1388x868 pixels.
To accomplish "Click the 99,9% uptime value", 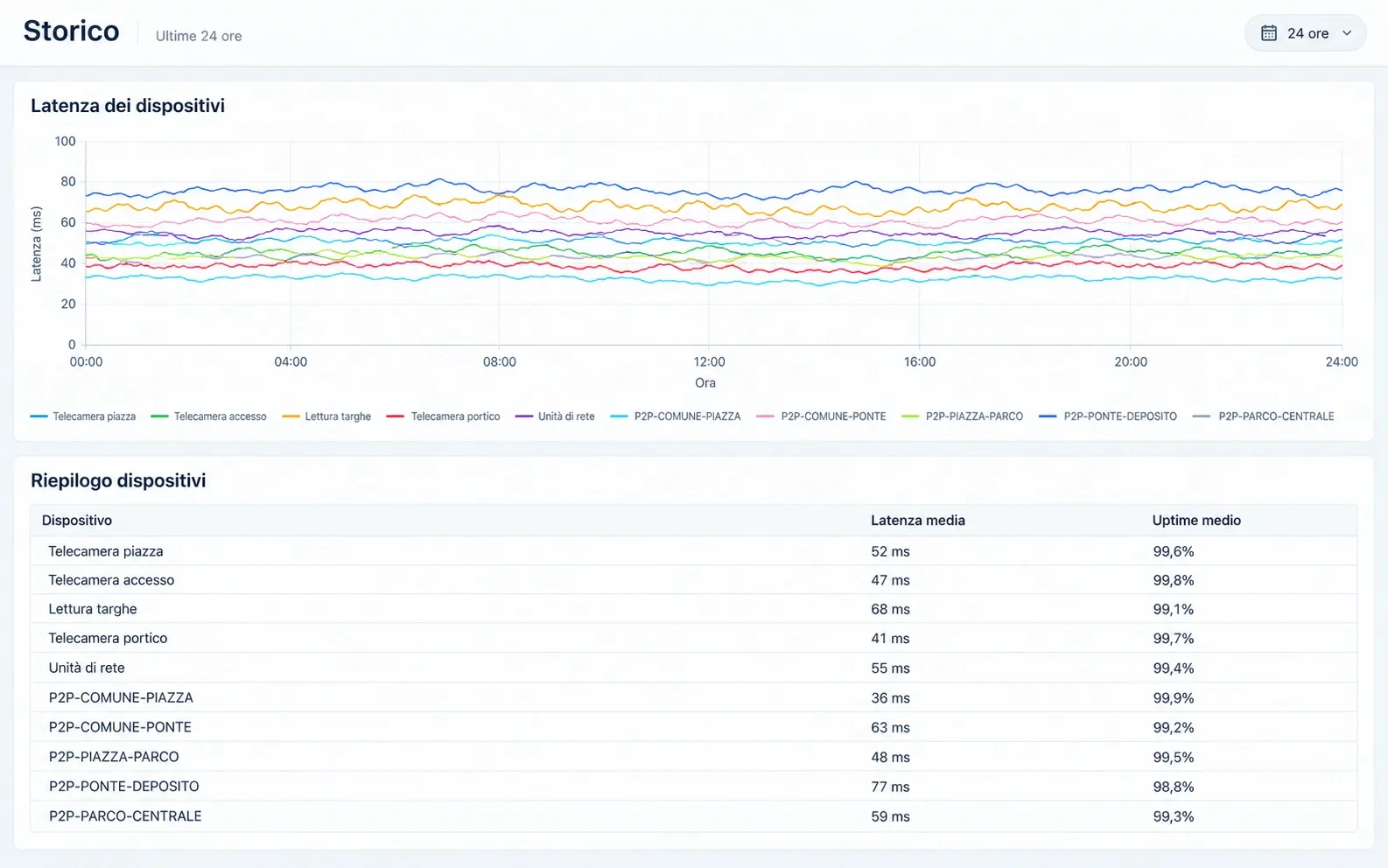I will [1174, 698].
